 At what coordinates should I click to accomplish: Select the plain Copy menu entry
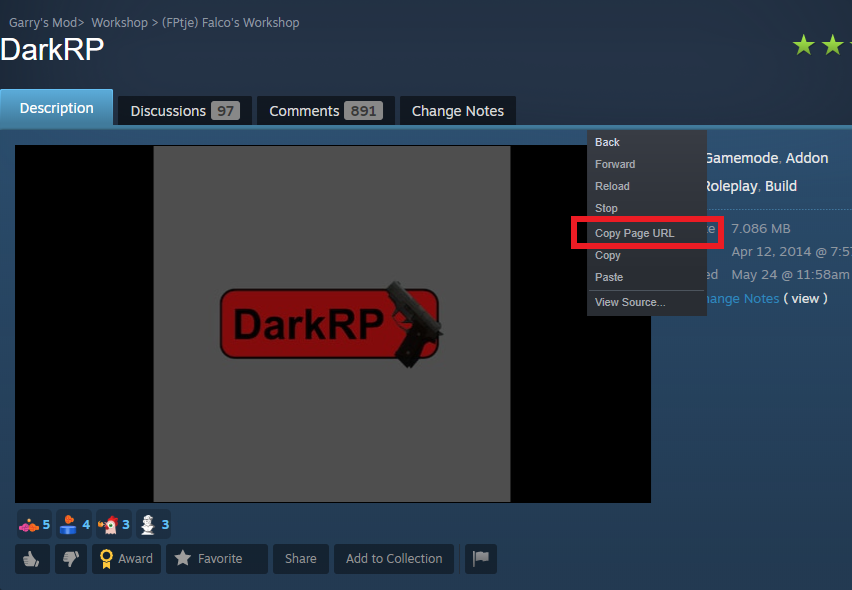pos(647,255)
